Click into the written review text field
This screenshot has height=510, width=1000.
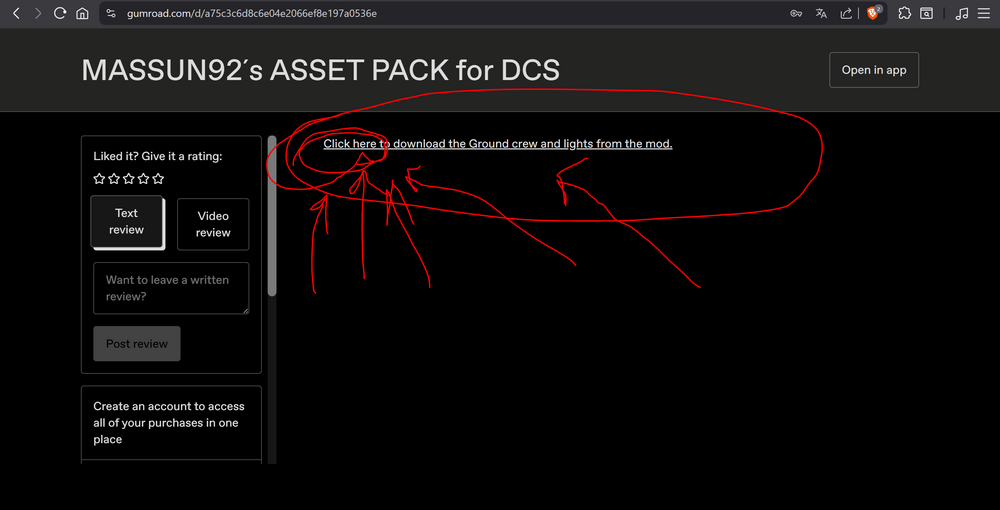point(171,288)
